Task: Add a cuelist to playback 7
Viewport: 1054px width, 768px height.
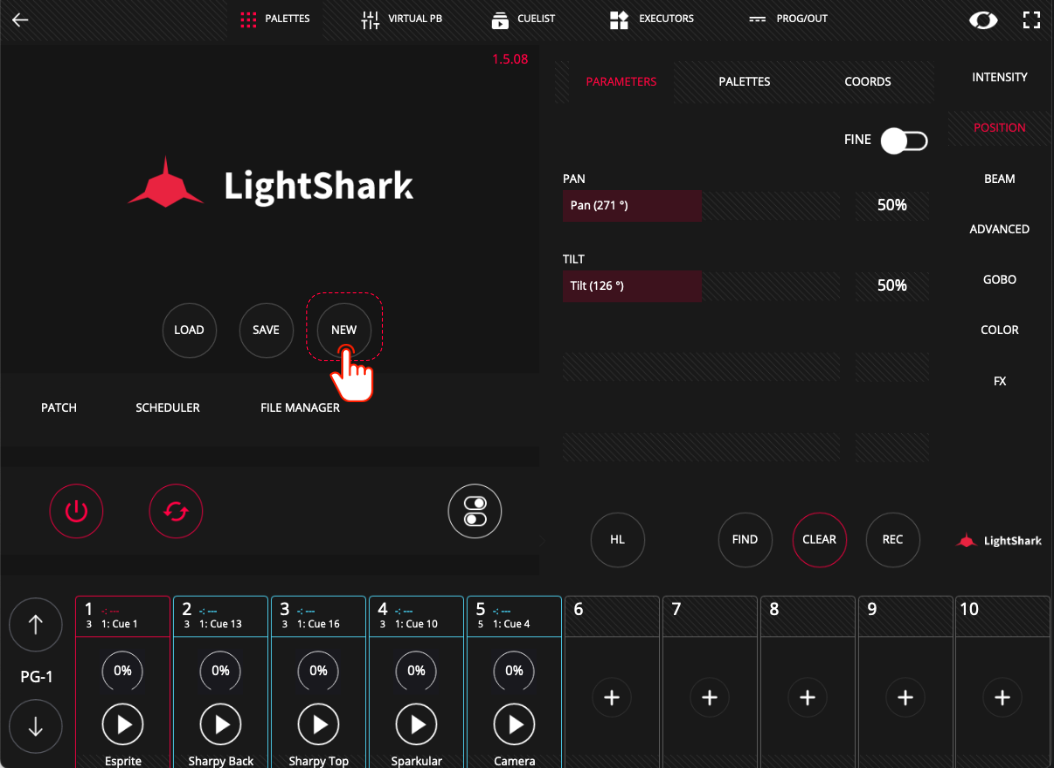Action: click(709, 697)
